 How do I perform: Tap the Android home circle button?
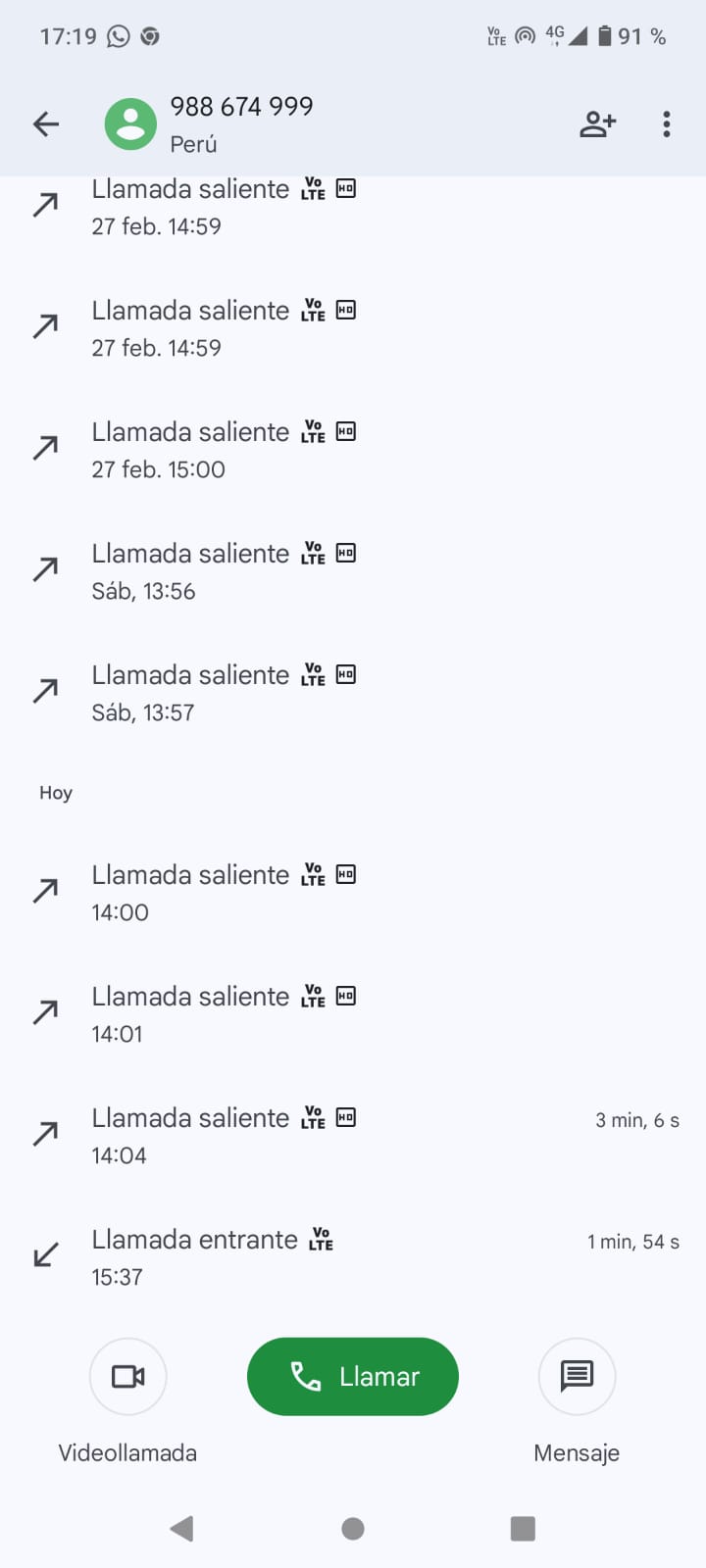(x=353, y=1528)
